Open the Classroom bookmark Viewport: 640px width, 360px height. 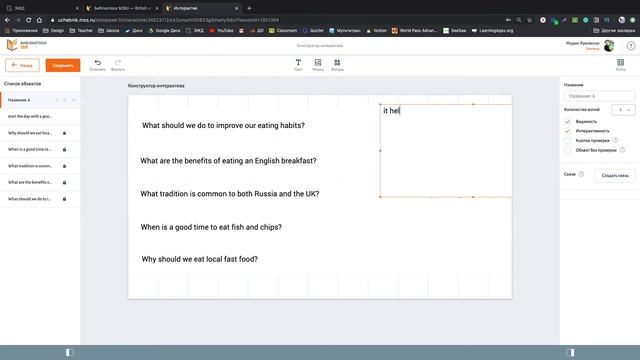[283, 31]
